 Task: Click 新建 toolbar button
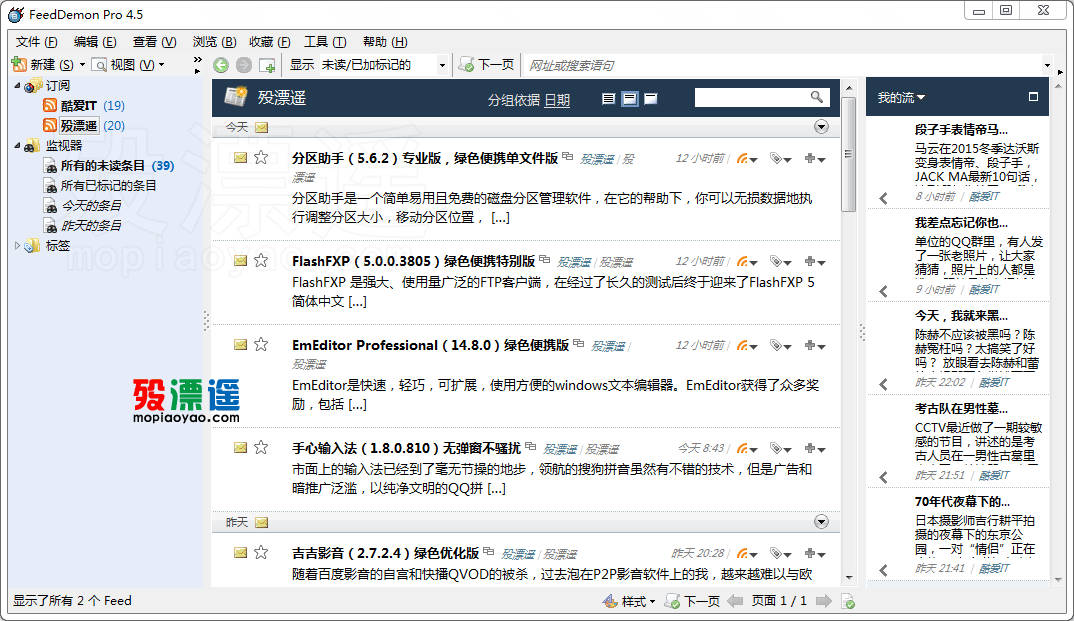tap(42, 64)
